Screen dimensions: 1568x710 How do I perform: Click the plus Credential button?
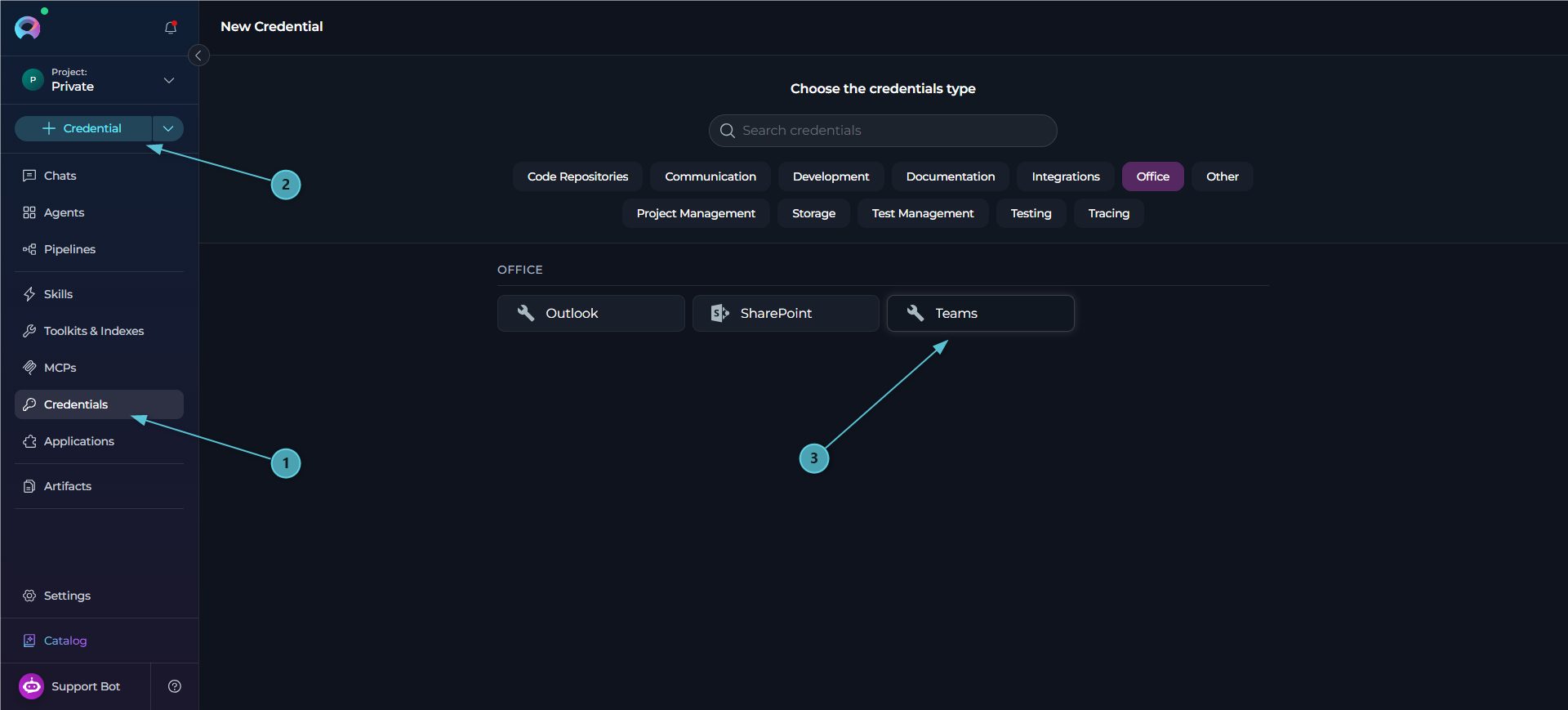click(x=83, y=128)
